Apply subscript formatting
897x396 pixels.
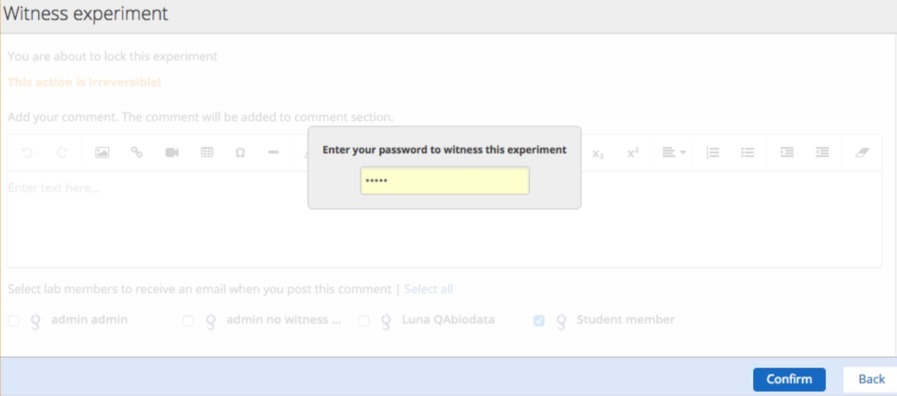click(598, 153)
